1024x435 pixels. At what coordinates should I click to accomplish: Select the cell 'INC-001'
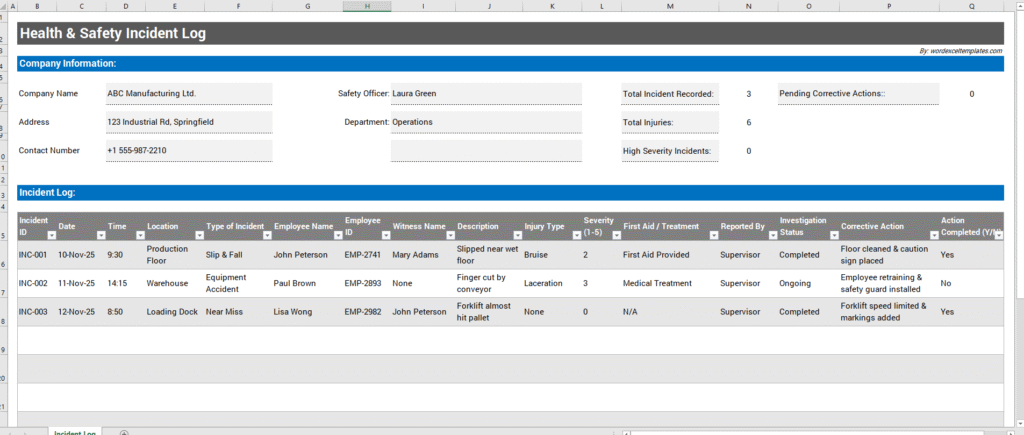click(x=37, y=255)
